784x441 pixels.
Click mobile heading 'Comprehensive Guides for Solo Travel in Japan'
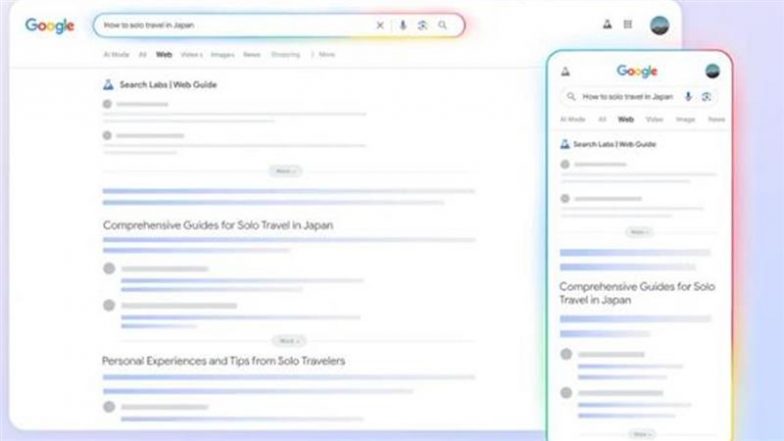tap(637, 293)
